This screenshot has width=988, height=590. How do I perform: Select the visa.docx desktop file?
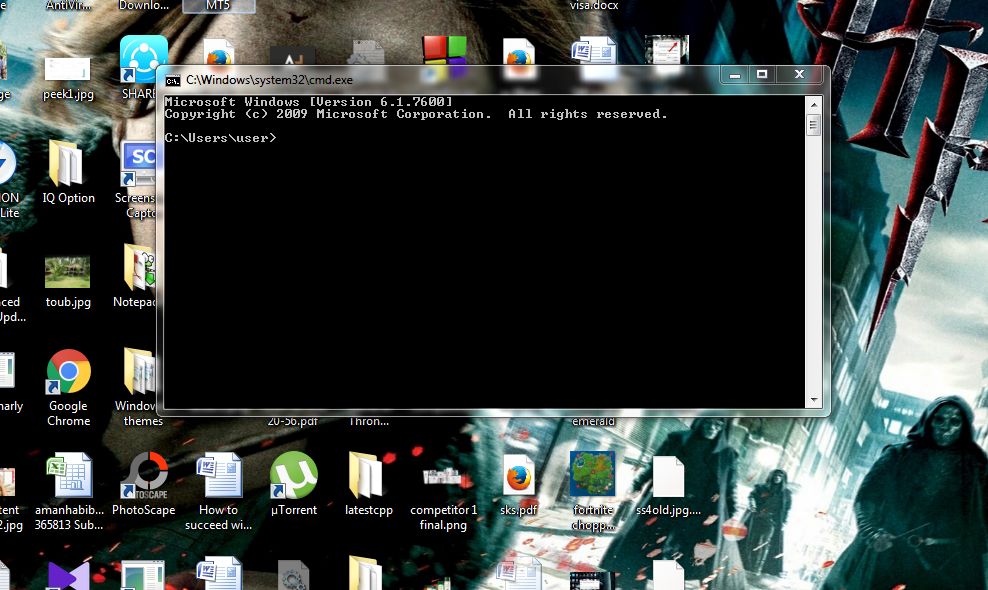tap(594, 6)
